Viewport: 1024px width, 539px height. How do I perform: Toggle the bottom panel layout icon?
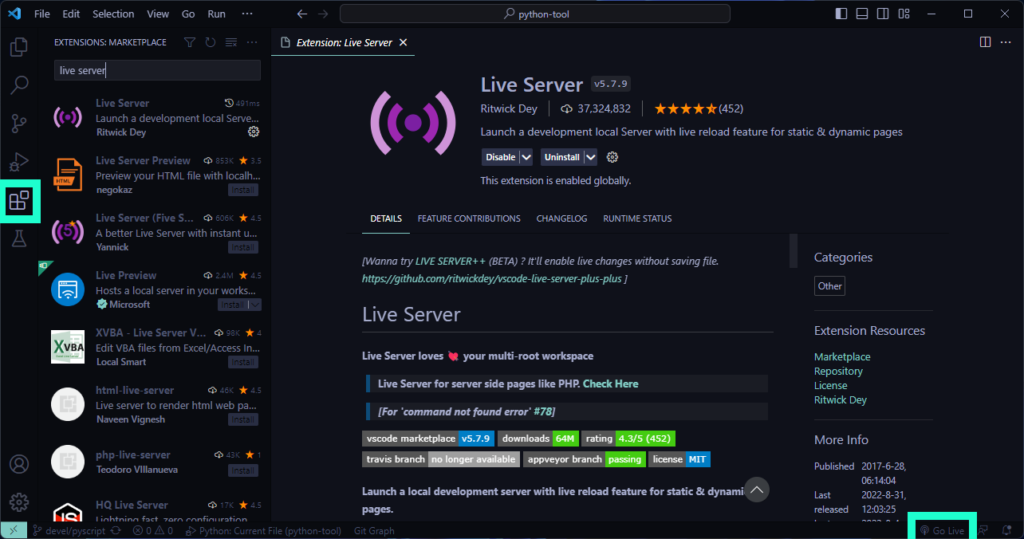click(x=862, y=14)
